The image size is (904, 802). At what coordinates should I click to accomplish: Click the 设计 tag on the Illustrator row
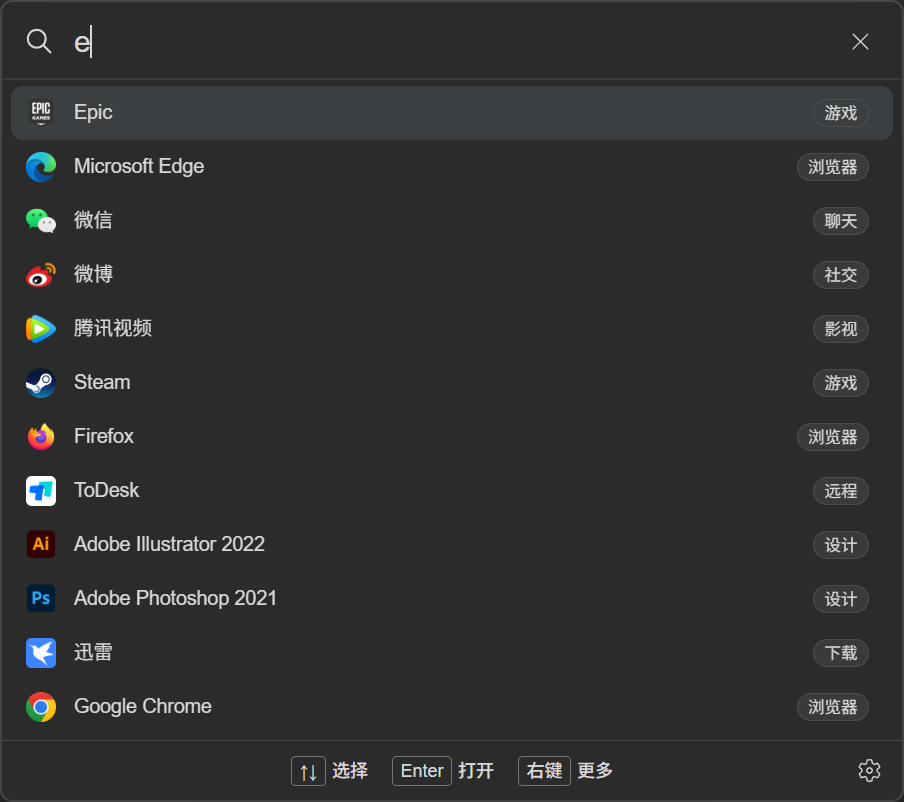[841, 545]
